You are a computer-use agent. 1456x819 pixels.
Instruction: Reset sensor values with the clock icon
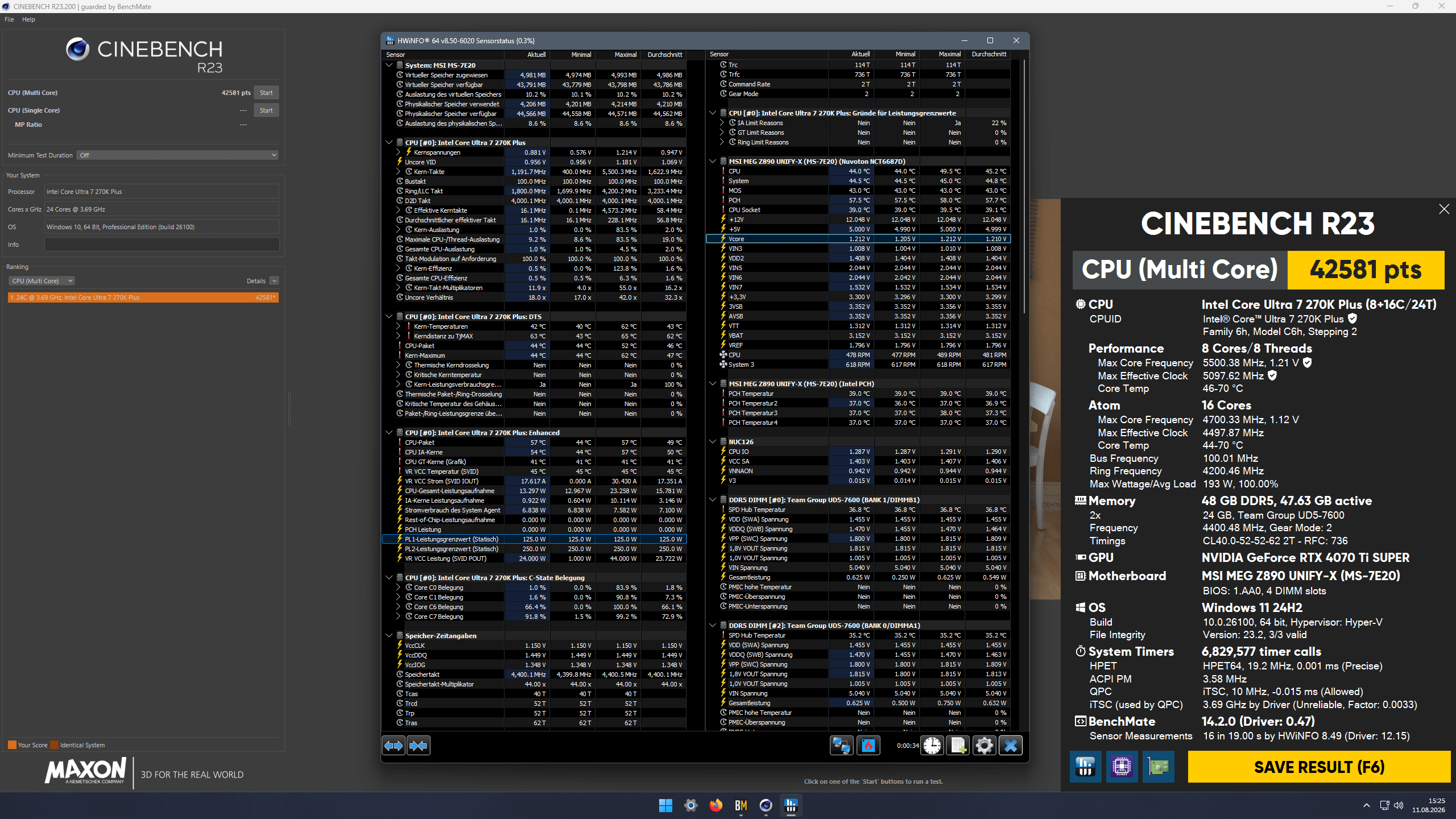(x=932, y=745)
